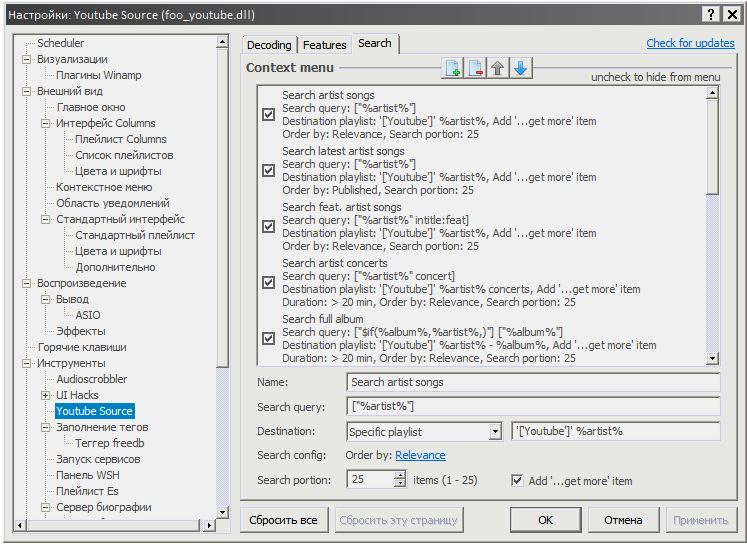Switch to the Decoding tab

click(269, 45)
